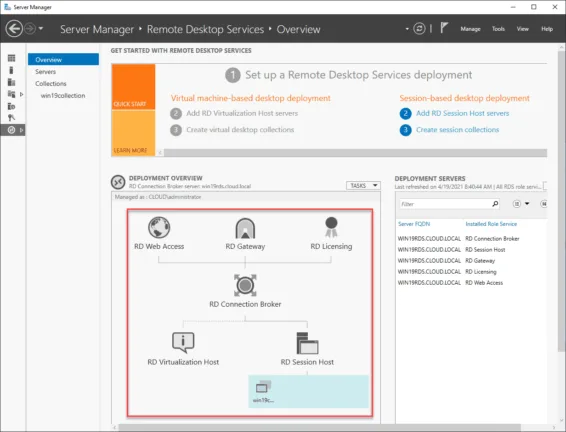The image size is (566, 432).
Task: Select Servers in navigation pane
Action: [x=45, y=71]
